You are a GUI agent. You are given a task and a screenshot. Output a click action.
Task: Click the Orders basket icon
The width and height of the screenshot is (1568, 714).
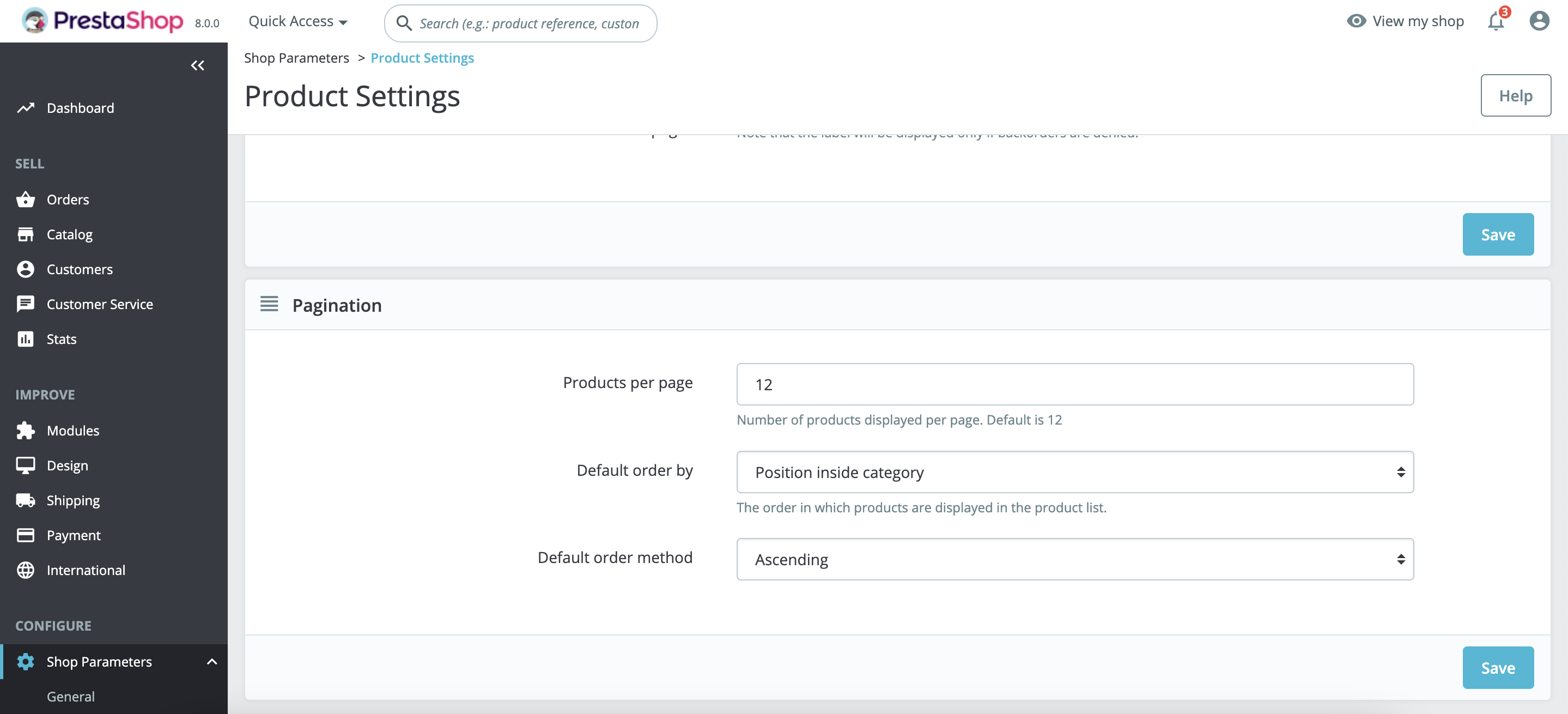tap(26, 199)
